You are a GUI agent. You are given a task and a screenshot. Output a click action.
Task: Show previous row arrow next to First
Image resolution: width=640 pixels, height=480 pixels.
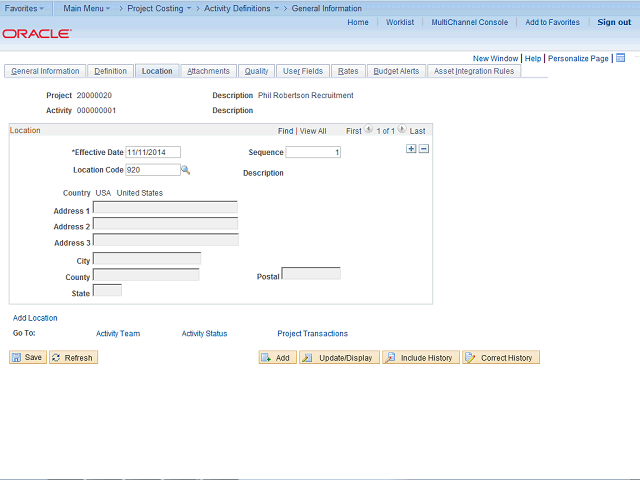(x=368, y=129)
